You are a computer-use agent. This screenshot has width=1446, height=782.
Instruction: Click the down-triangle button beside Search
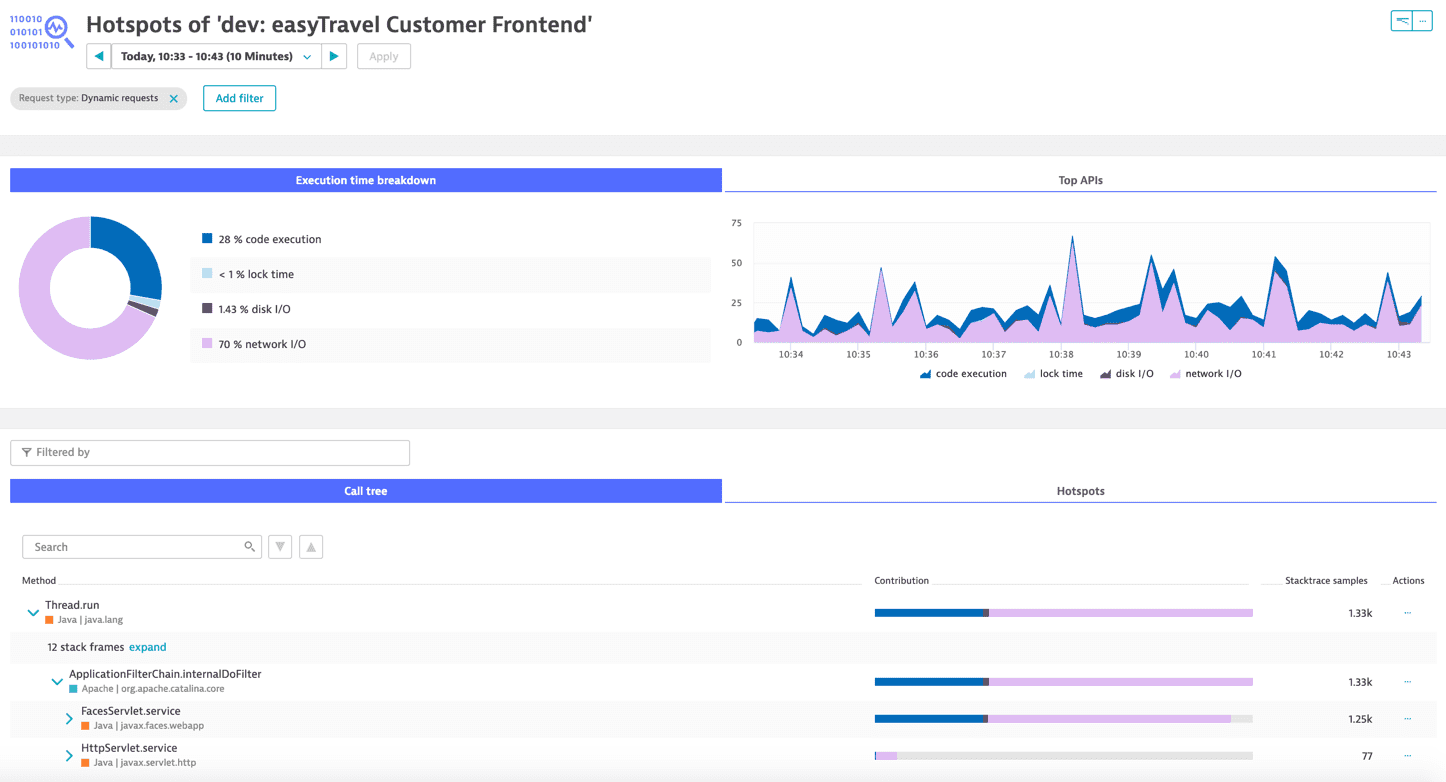pyautogui.click(x=280, y=547)
